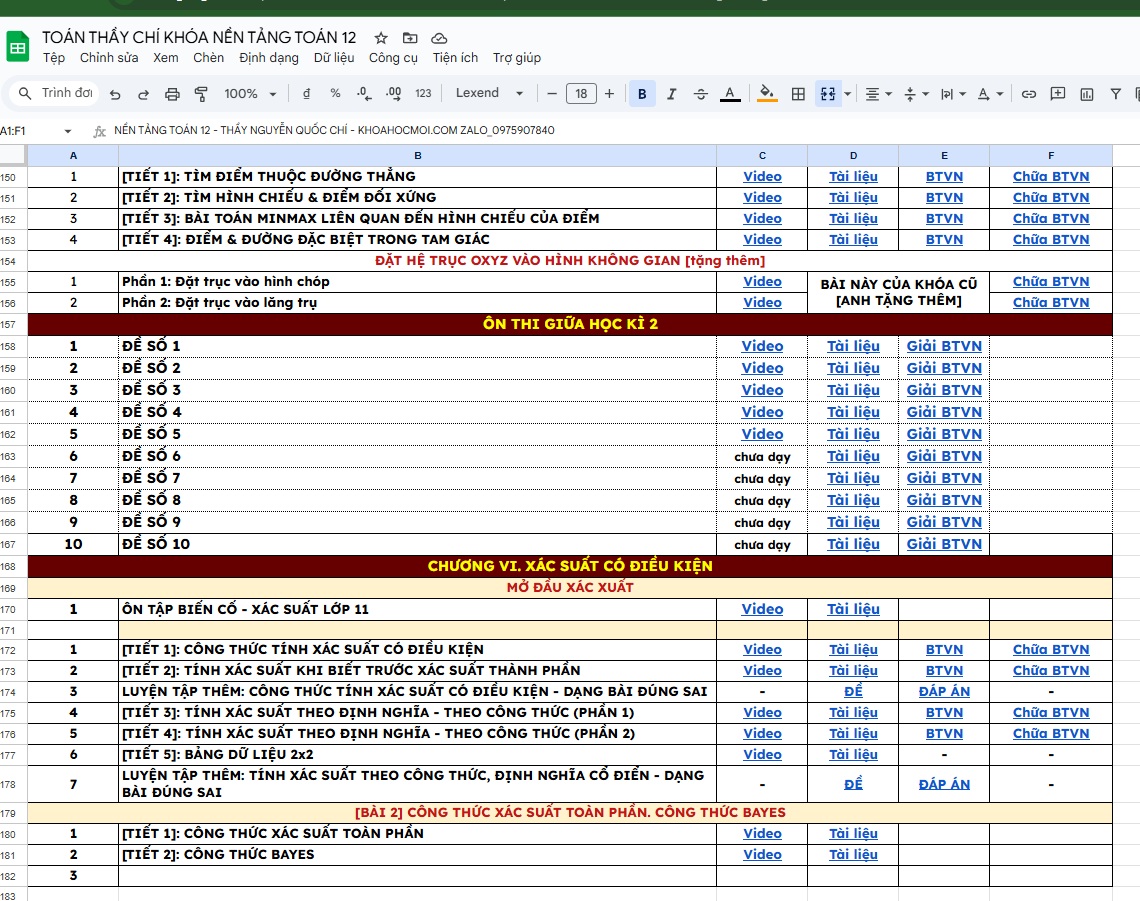Open the borders tool
Image resolution: width=1140 pixels, height=901 pixels.
pyautogui.click(x=798, y=94)
